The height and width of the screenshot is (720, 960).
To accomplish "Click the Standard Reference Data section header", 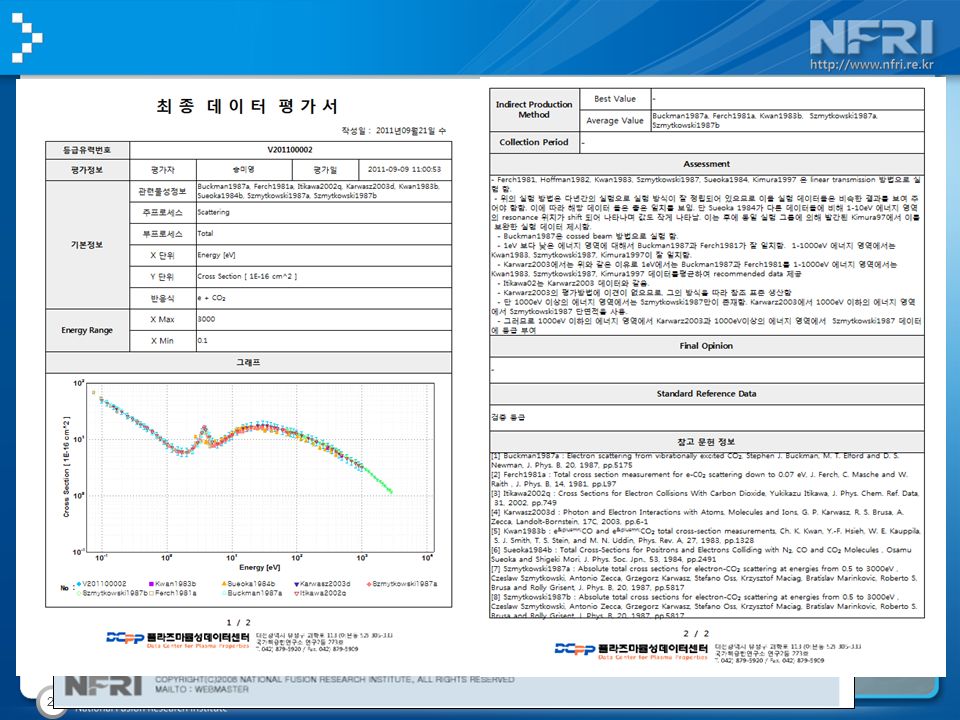I will pyautogui.click(x=707, y=394).
